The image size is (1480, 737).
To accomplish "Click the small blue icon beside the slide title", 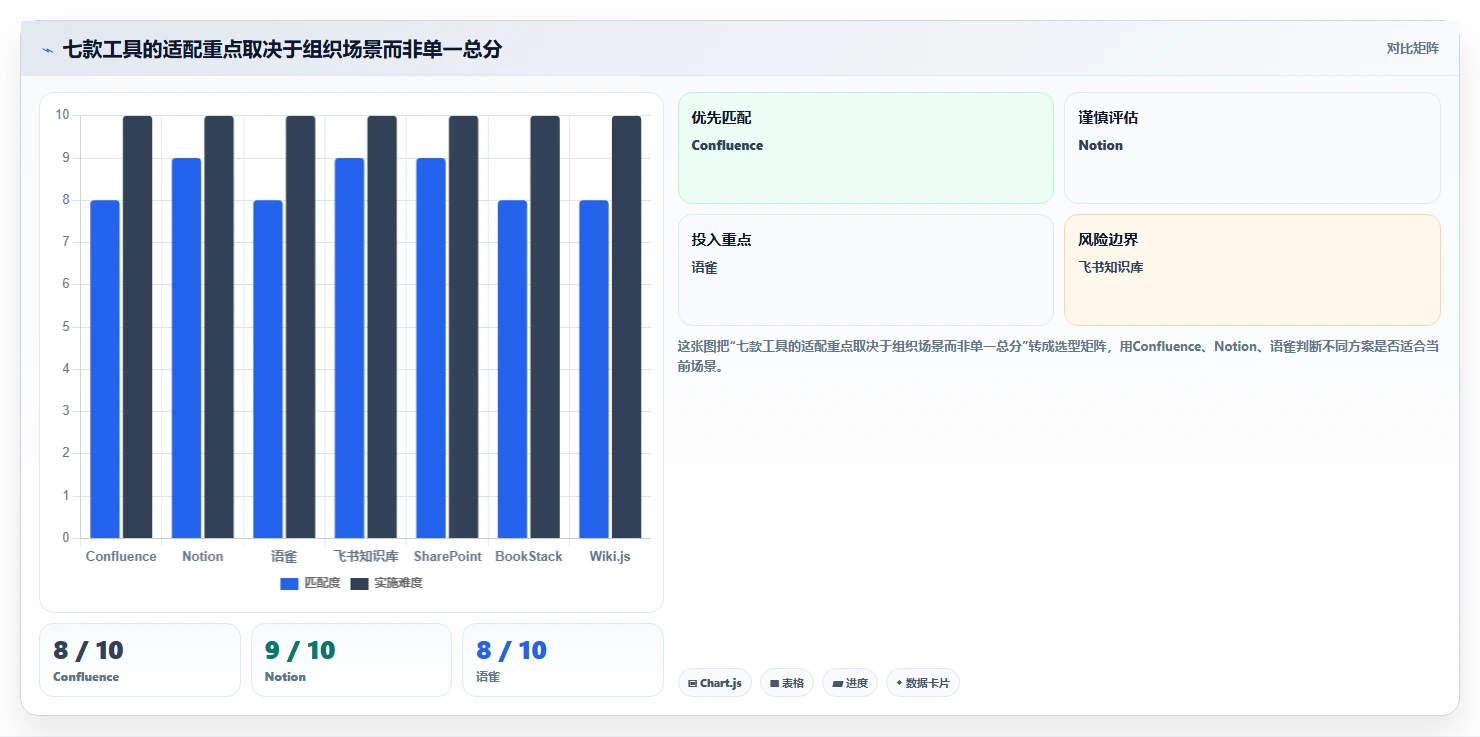I will (47, 50).
